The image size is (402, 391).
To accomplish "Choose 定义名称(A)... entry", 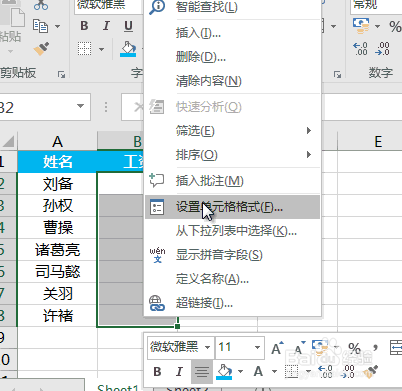I will pyautogui.click(x=232, y=279).
